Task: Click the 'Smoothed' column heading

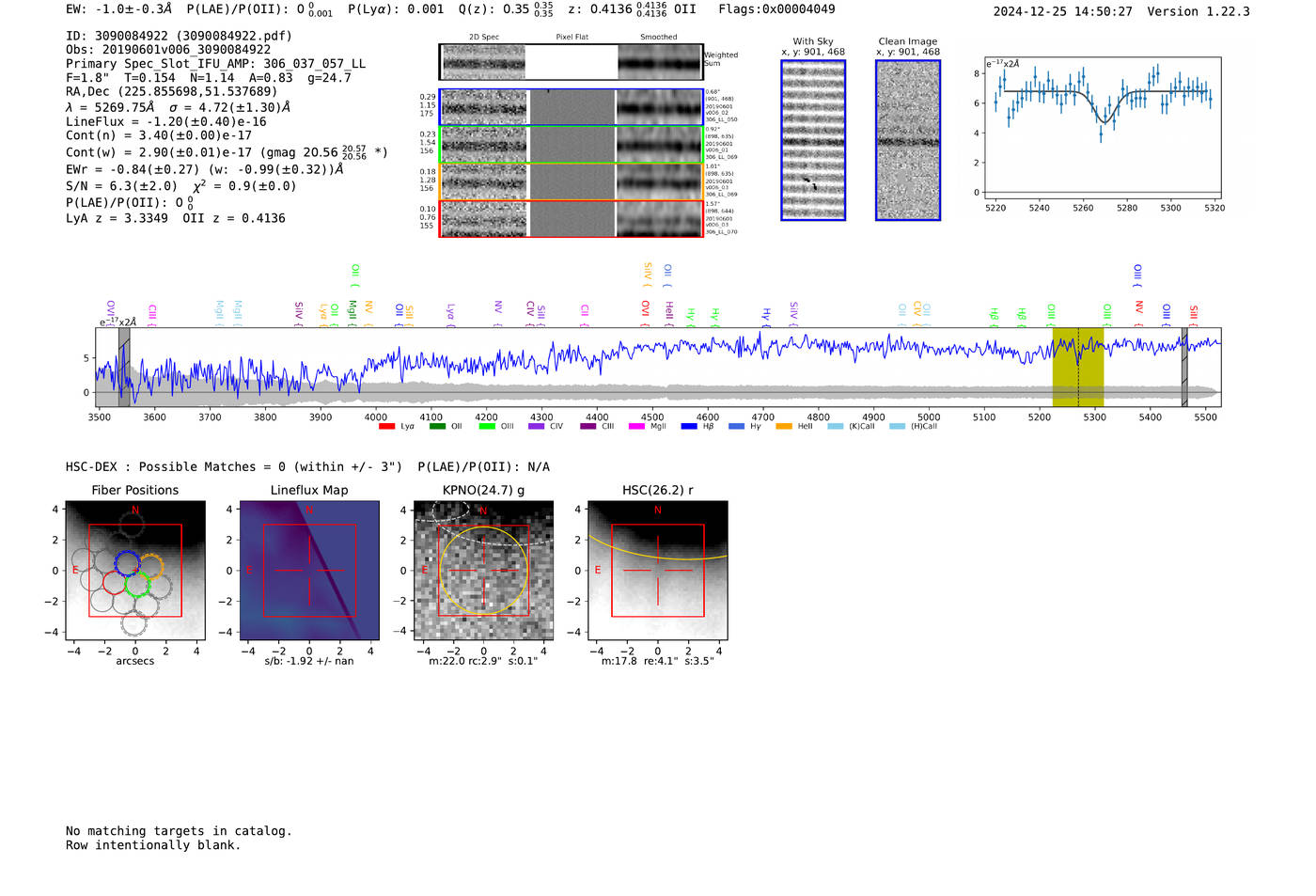Action: pyautogui.click(x=659, y=38)
